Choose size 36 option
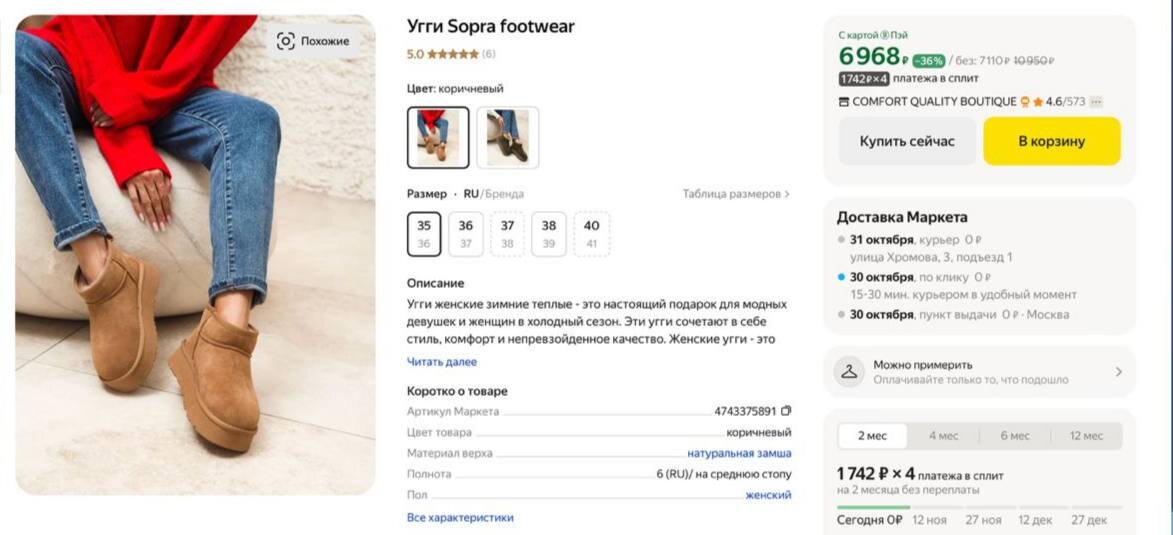This screenshot has height=535, width=1173. [466, 234]
